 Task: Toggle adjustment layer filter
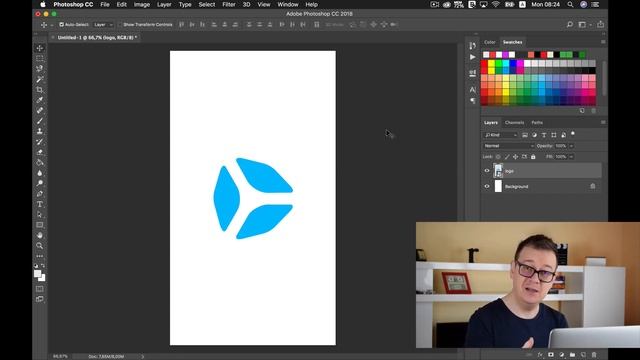(x=534, y=135)
